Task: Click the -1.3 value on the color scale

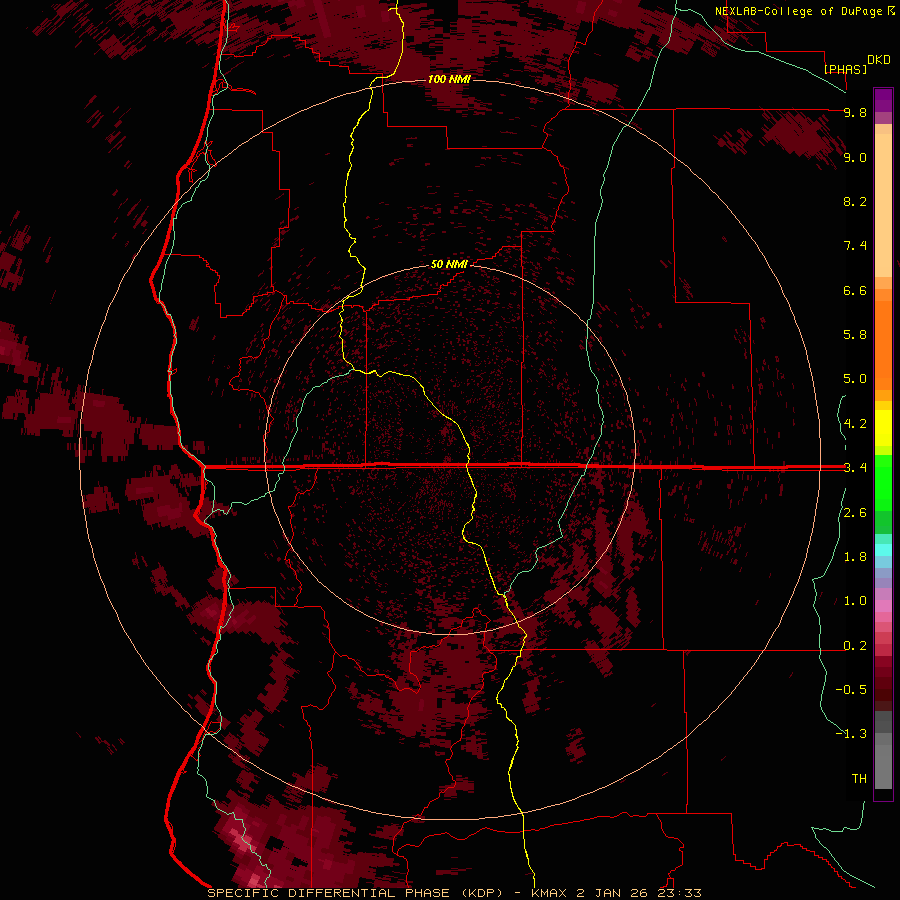Action: coord(851,734)
